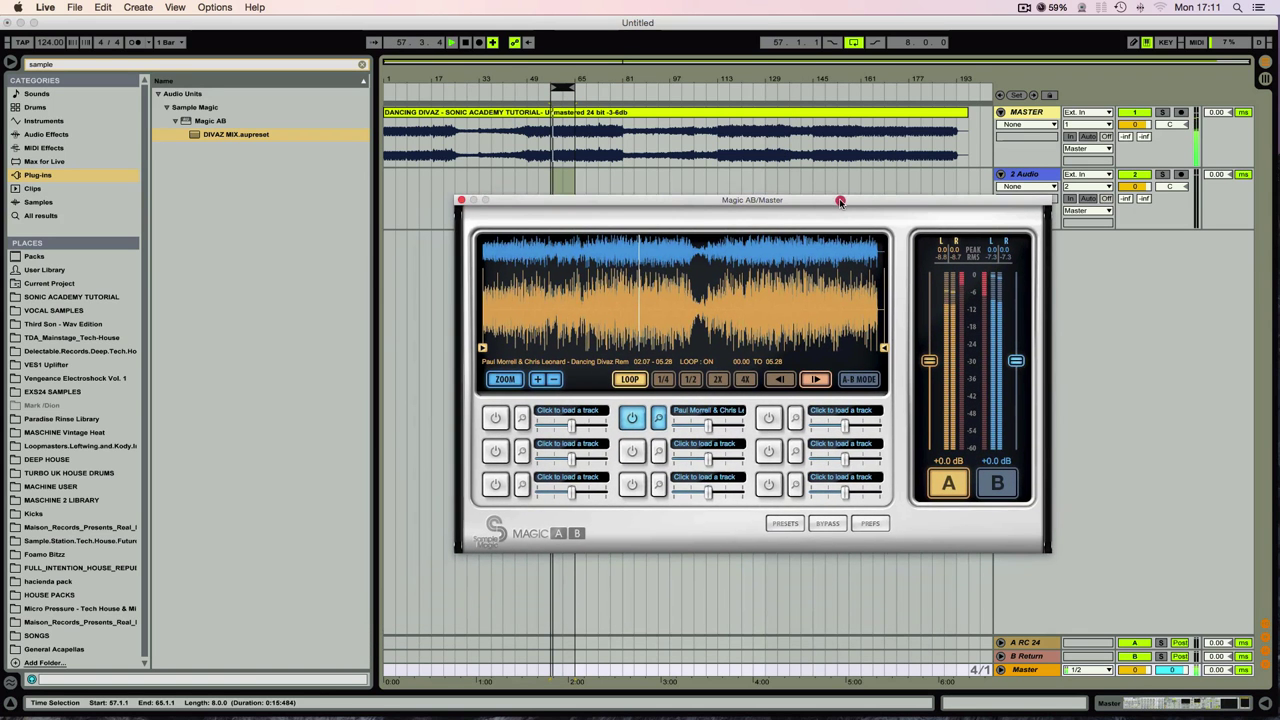Viewport: 1280px width, 720px height.
Task: Click the move loop forward arrow button
Action: (815, 380)
